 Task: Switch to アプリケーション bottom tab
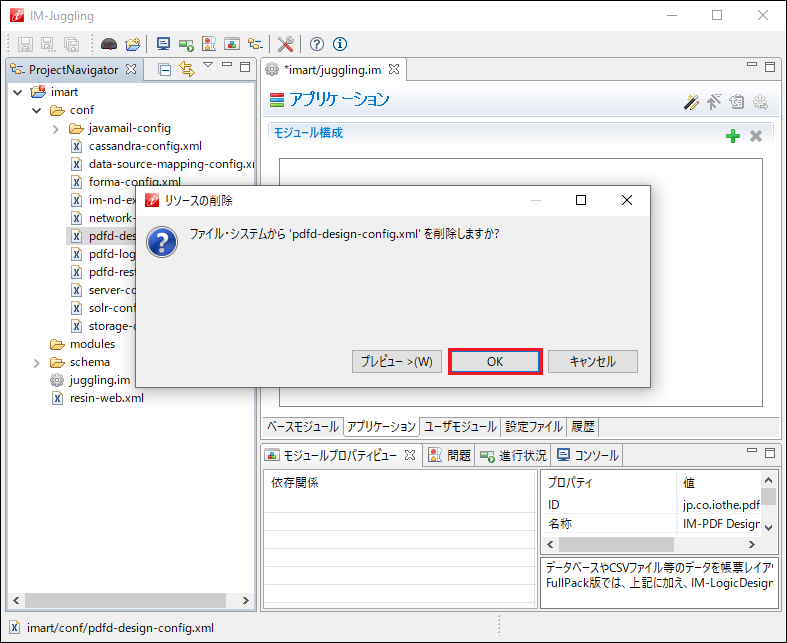pyautogui.click(x=381, y=427)
